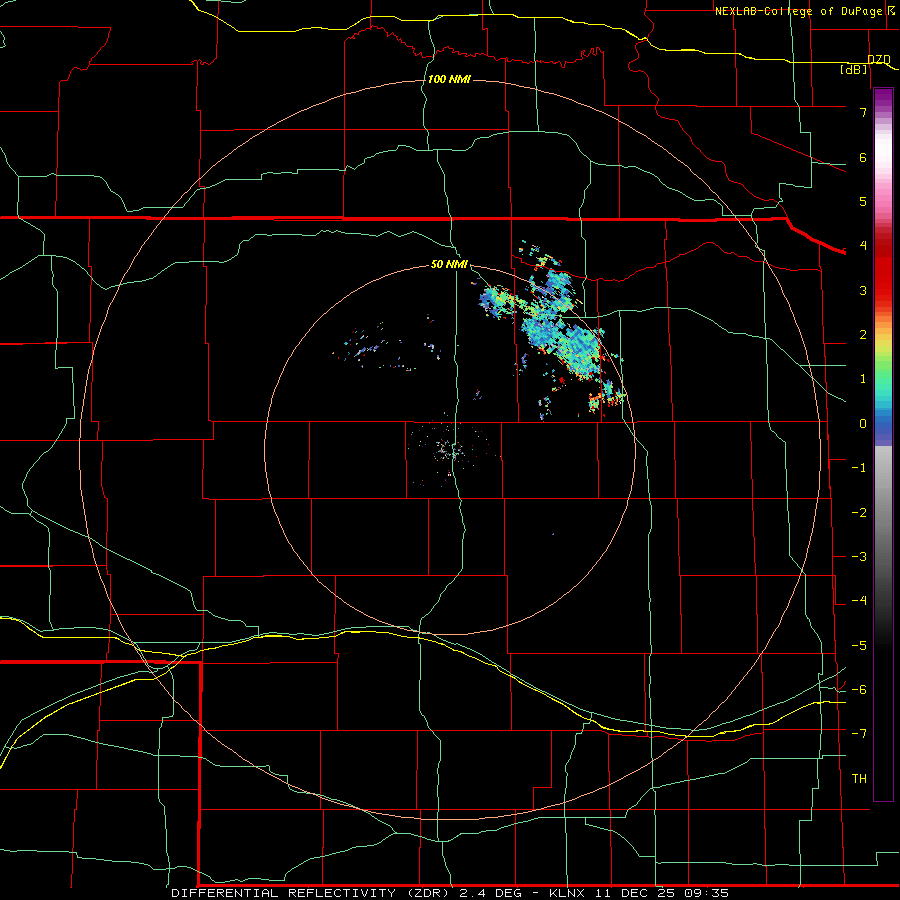Click the TH threshold scale label
The height and width of the screenshot is (900, 900).
point(859,779)
